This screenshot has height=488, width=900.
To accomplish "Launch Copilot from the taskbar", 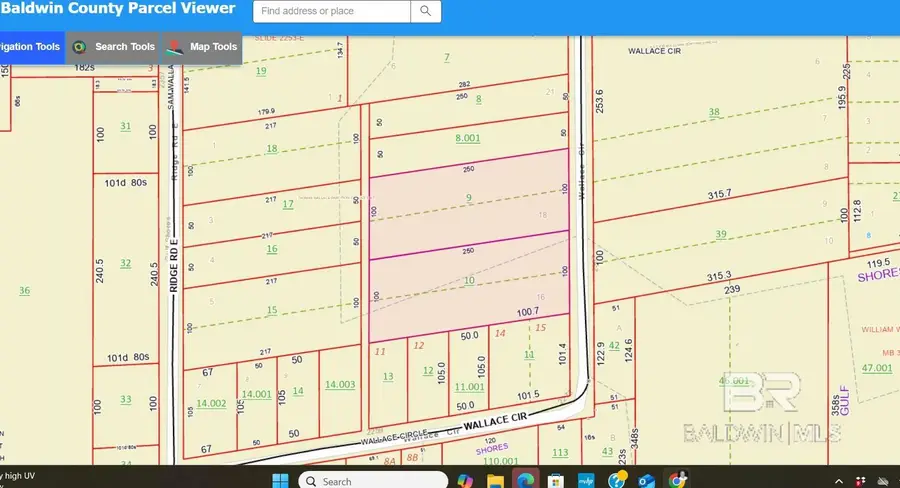I will 465,481.
